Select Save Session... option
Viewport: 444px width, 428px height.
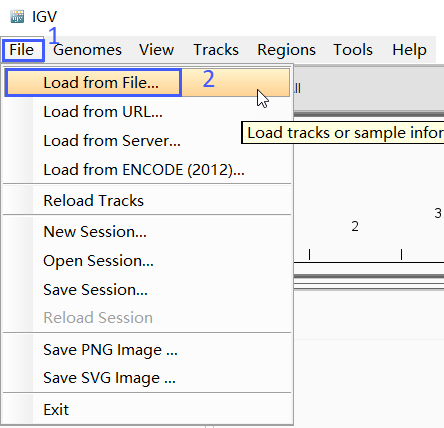[x=147, y=289]
